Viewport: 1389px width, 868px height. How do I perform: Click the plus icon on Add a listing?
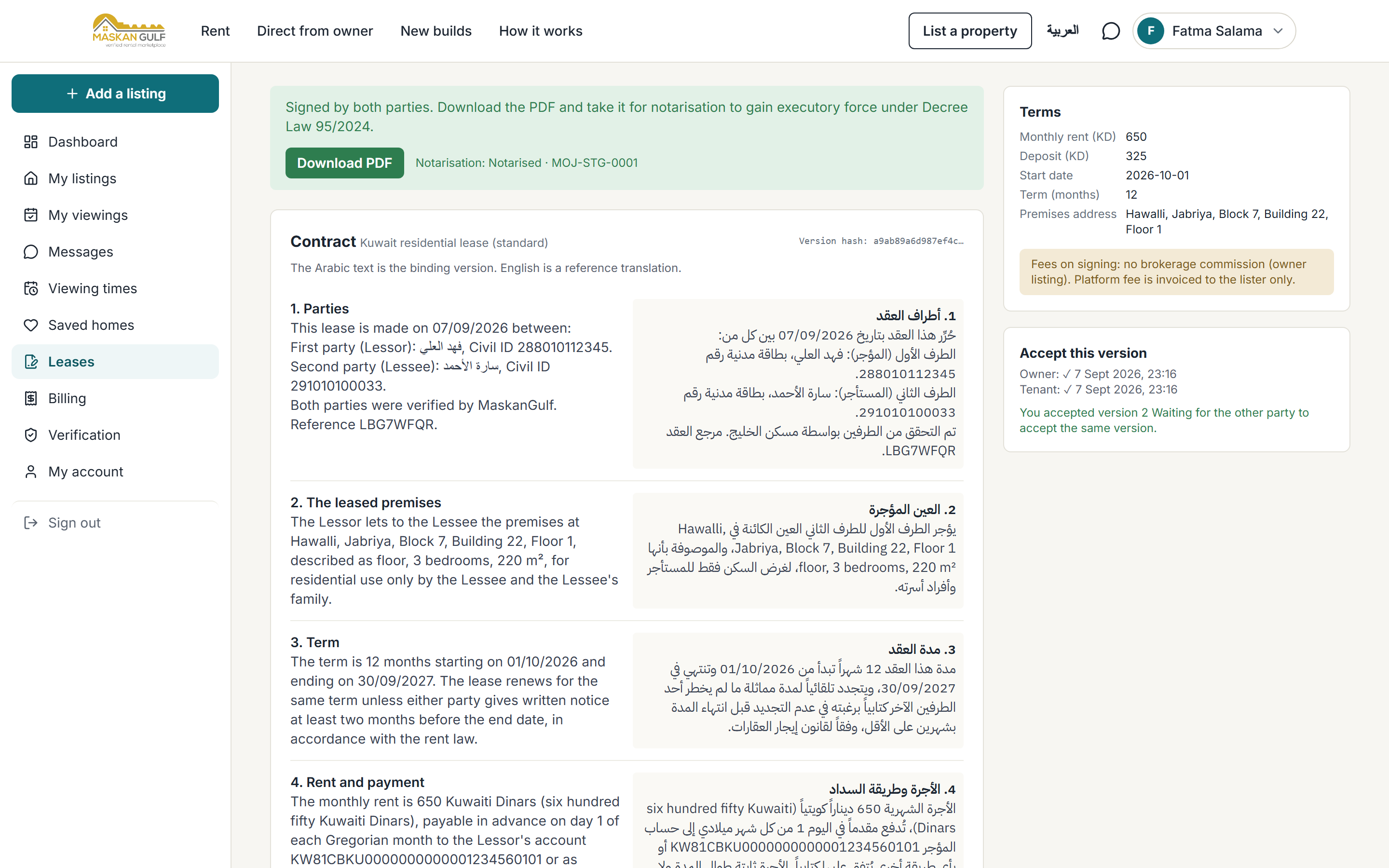click(x=72, y=94)
